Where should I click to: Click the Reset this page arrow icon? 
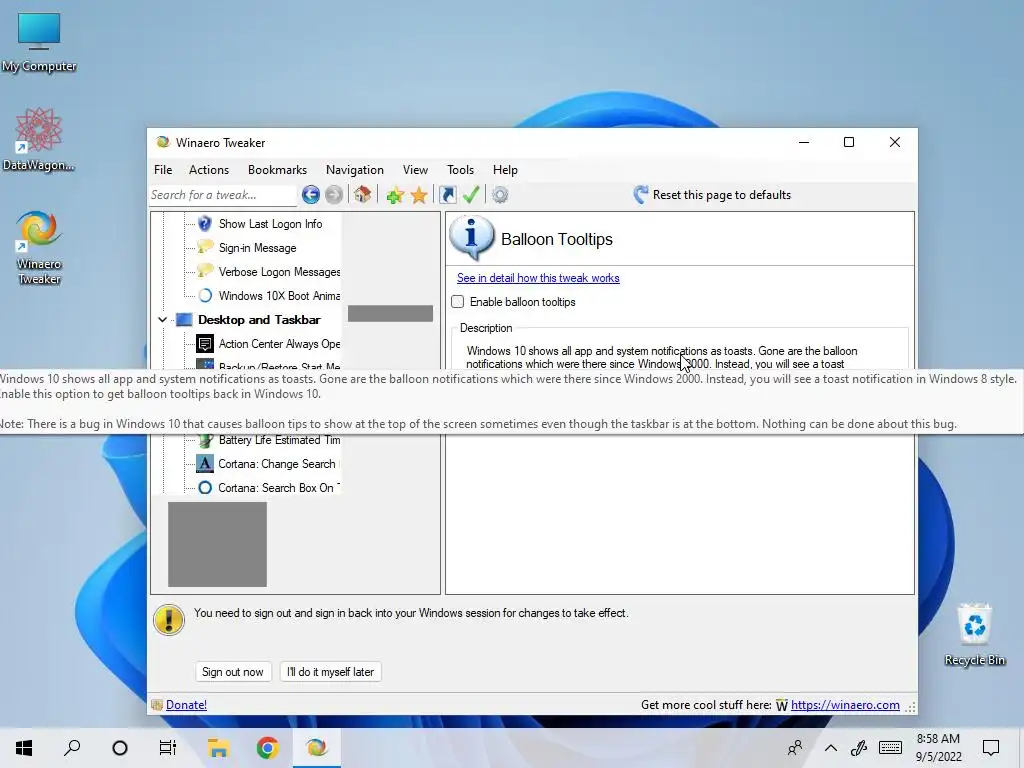click(641, 195)
